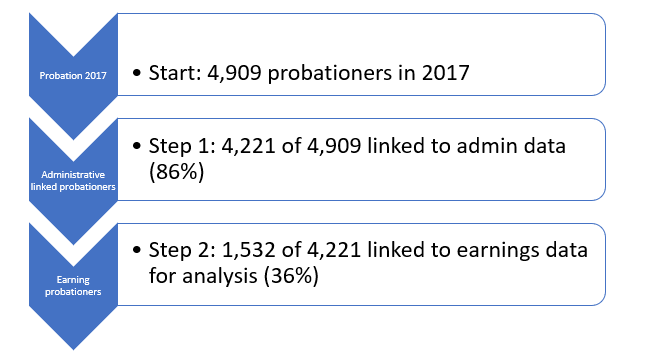
Task: Click the Step 1 label text
Action: pyautogui.click(x=182, y=146)
